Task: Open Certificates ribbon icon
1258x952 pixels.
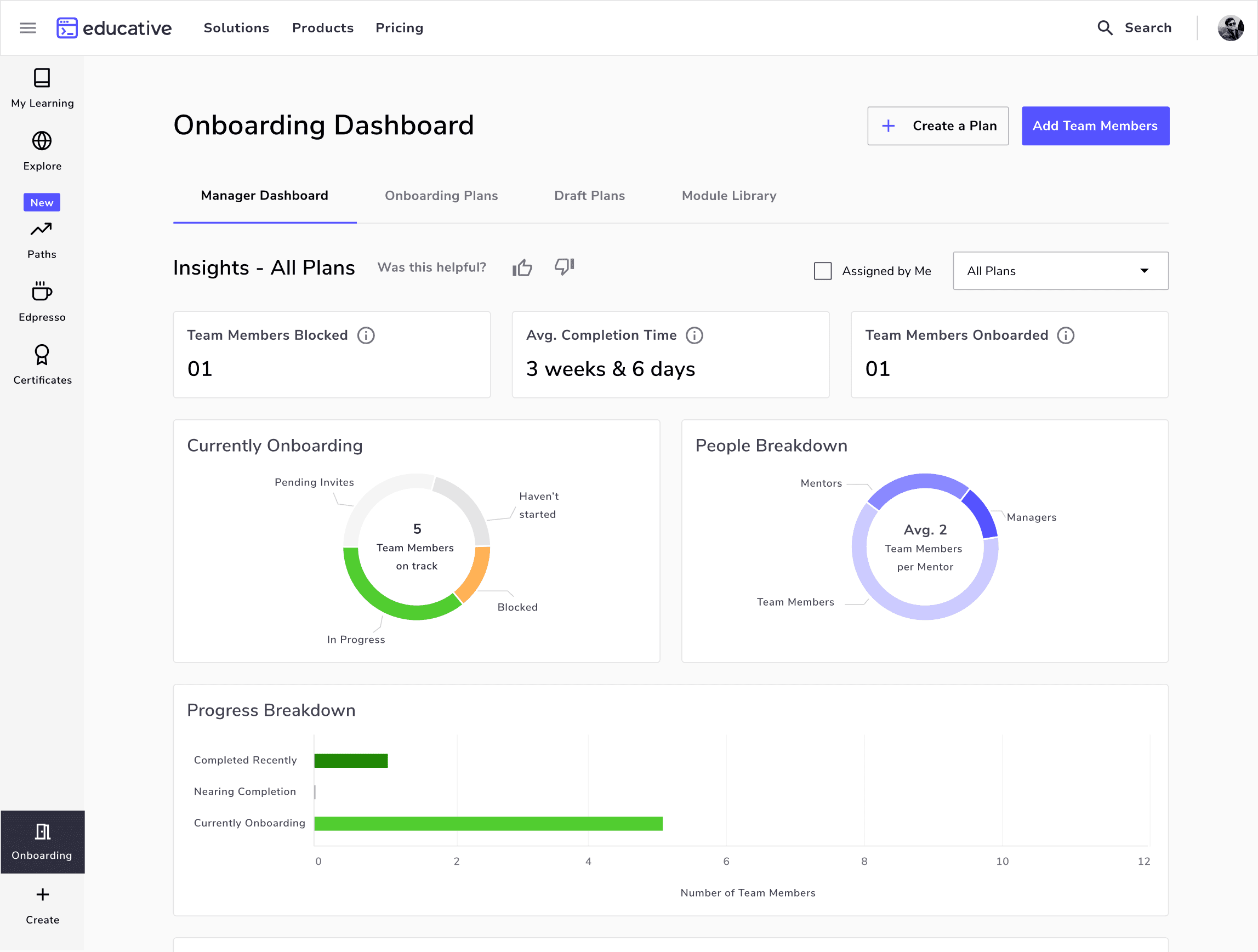Action: click(42, 355)
